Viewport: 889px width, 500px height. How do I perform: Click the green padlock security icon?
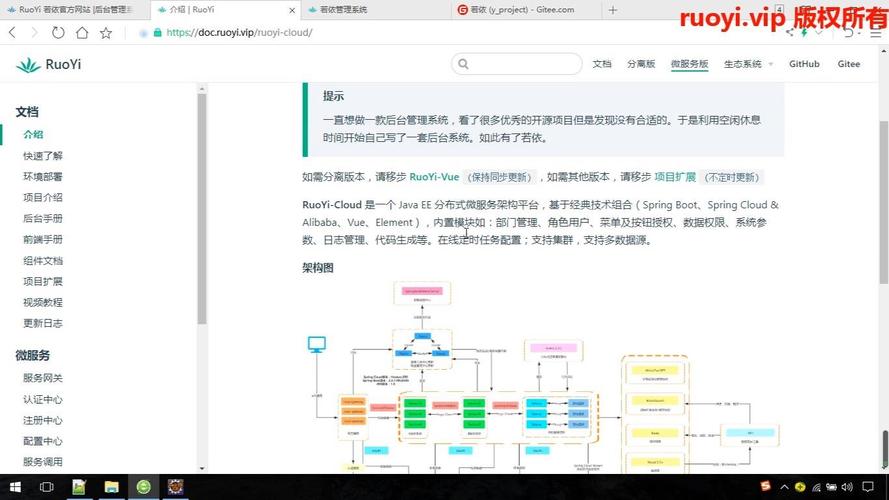[x=158, y=33]
